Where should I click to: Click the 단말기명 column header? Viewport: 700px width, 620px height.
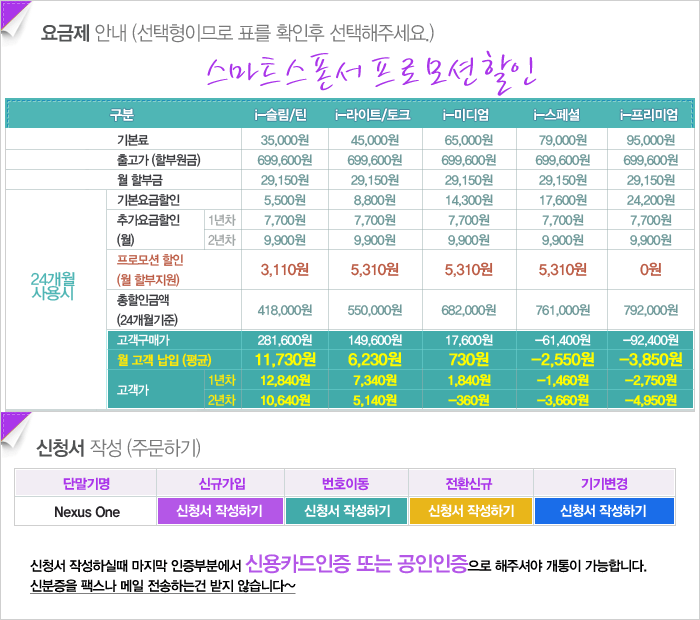tap(86, 483)
